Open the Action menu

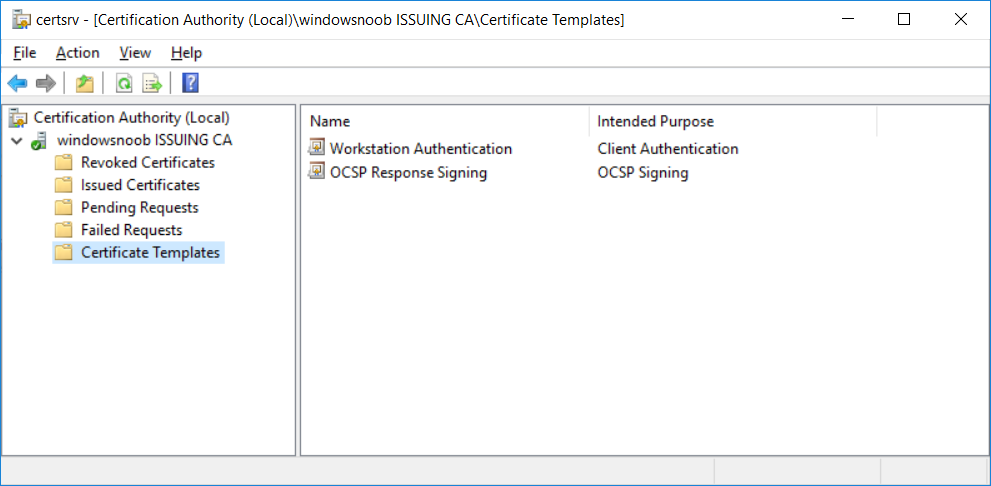78,52
